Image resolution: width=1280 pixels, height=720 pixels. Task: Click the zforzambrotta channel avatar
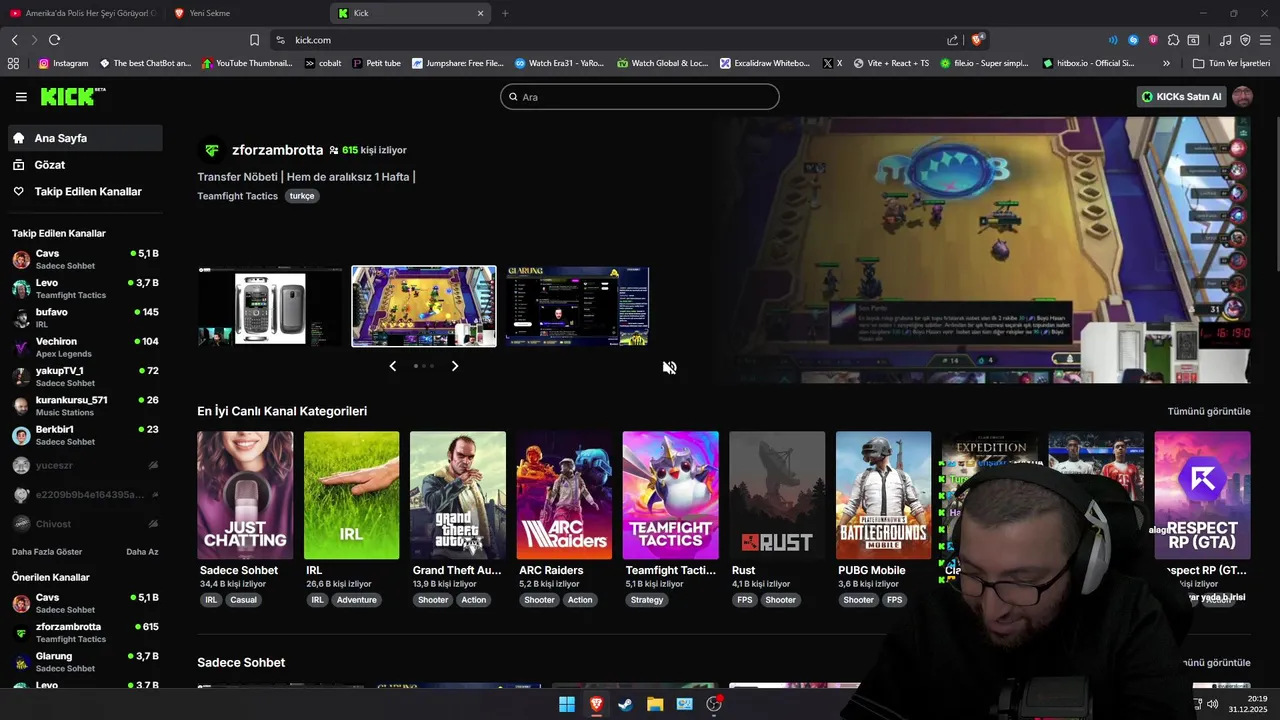[211, 150]
